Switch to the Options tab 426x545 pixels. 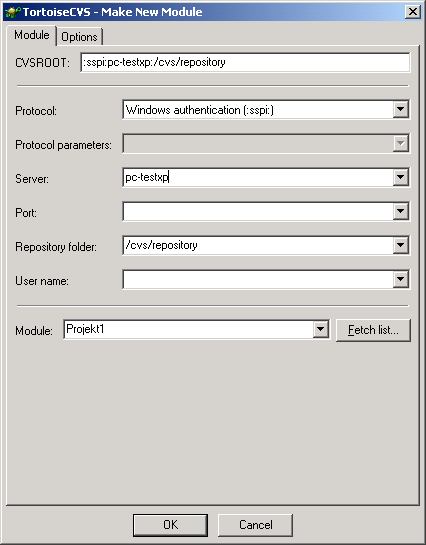[x=80, y=37]
